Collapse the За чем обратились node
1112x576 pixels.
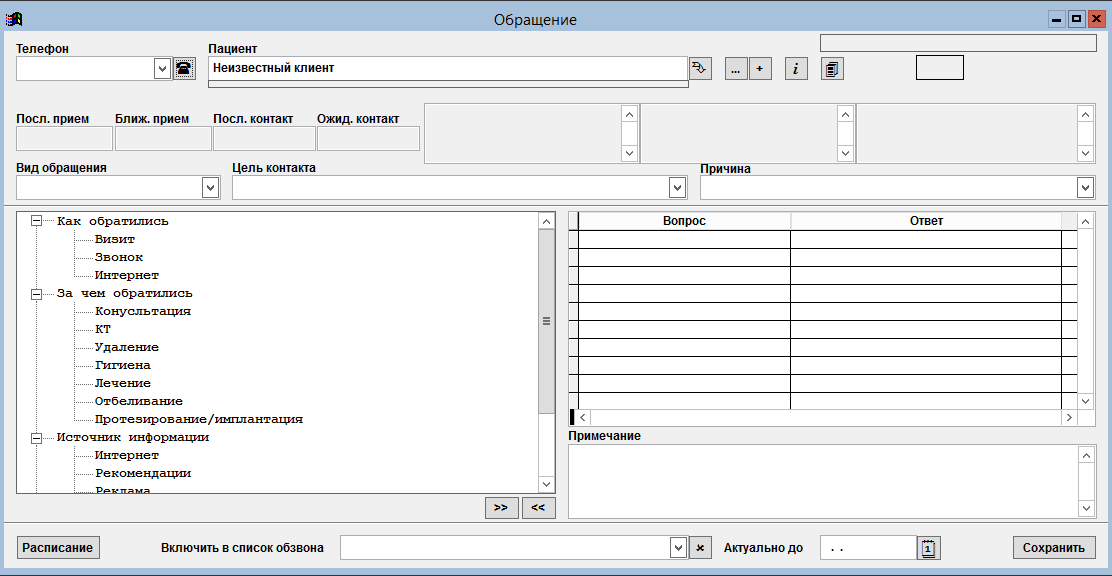coord(37,293)
